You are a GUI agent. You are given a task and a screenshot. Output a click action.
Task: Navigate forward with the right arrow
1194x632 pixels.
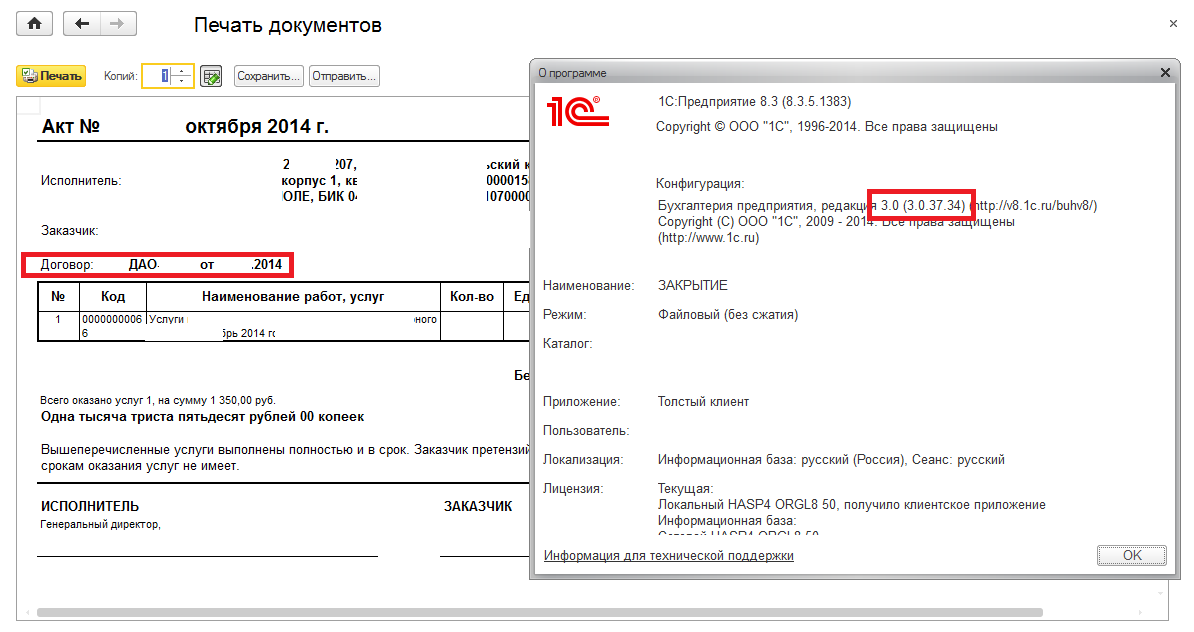[x=117, y=24]
